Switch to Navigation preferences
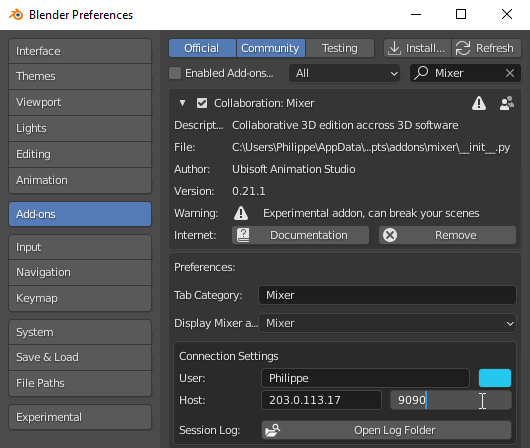Image resolution: width=530 pixels, height=448 pixels. tap(80, 273)
